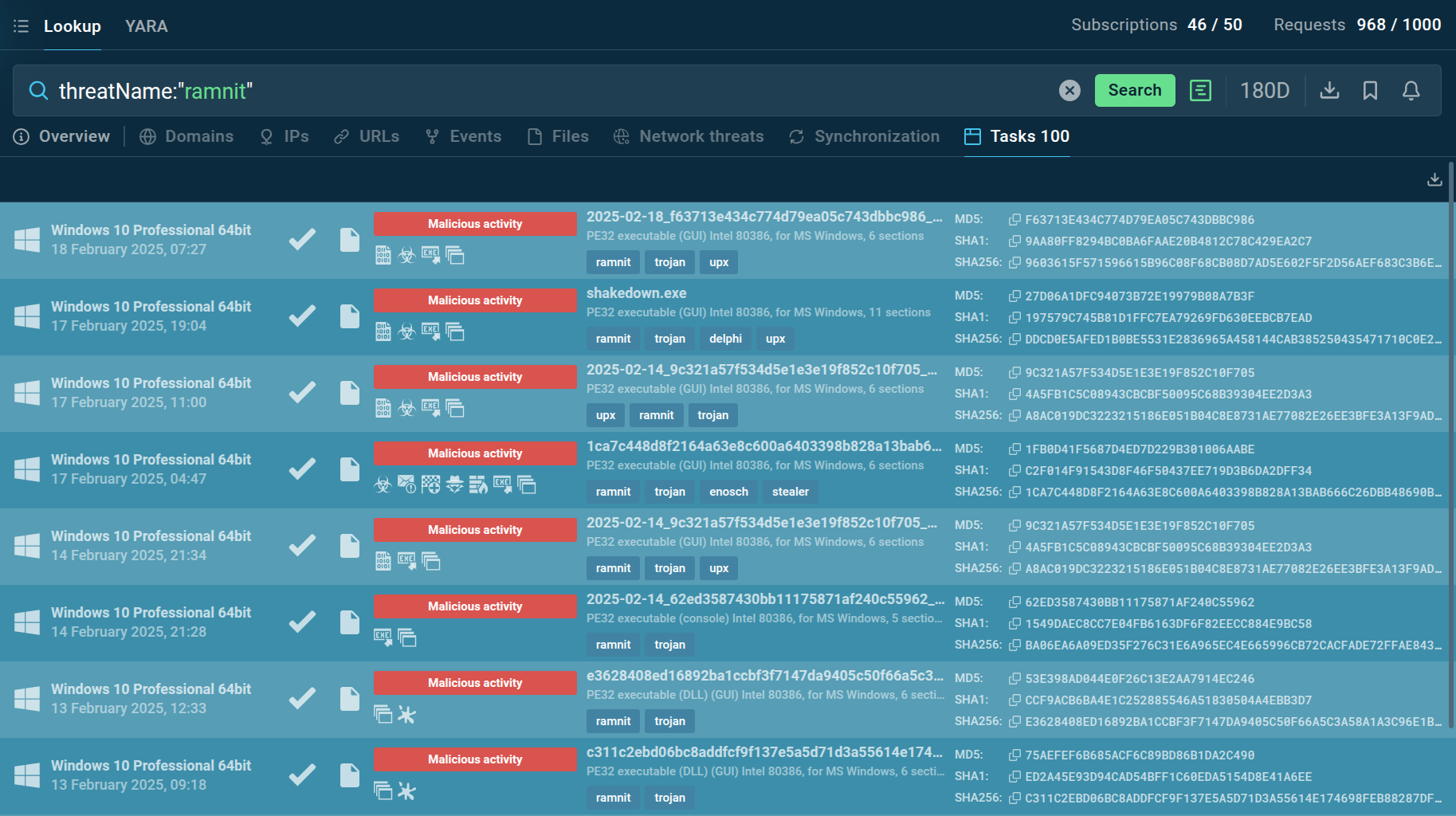Copy the SHA1 hash of shakedown.exe
The height and width of the screenshot is (816, 1456).
point(1014,318)
